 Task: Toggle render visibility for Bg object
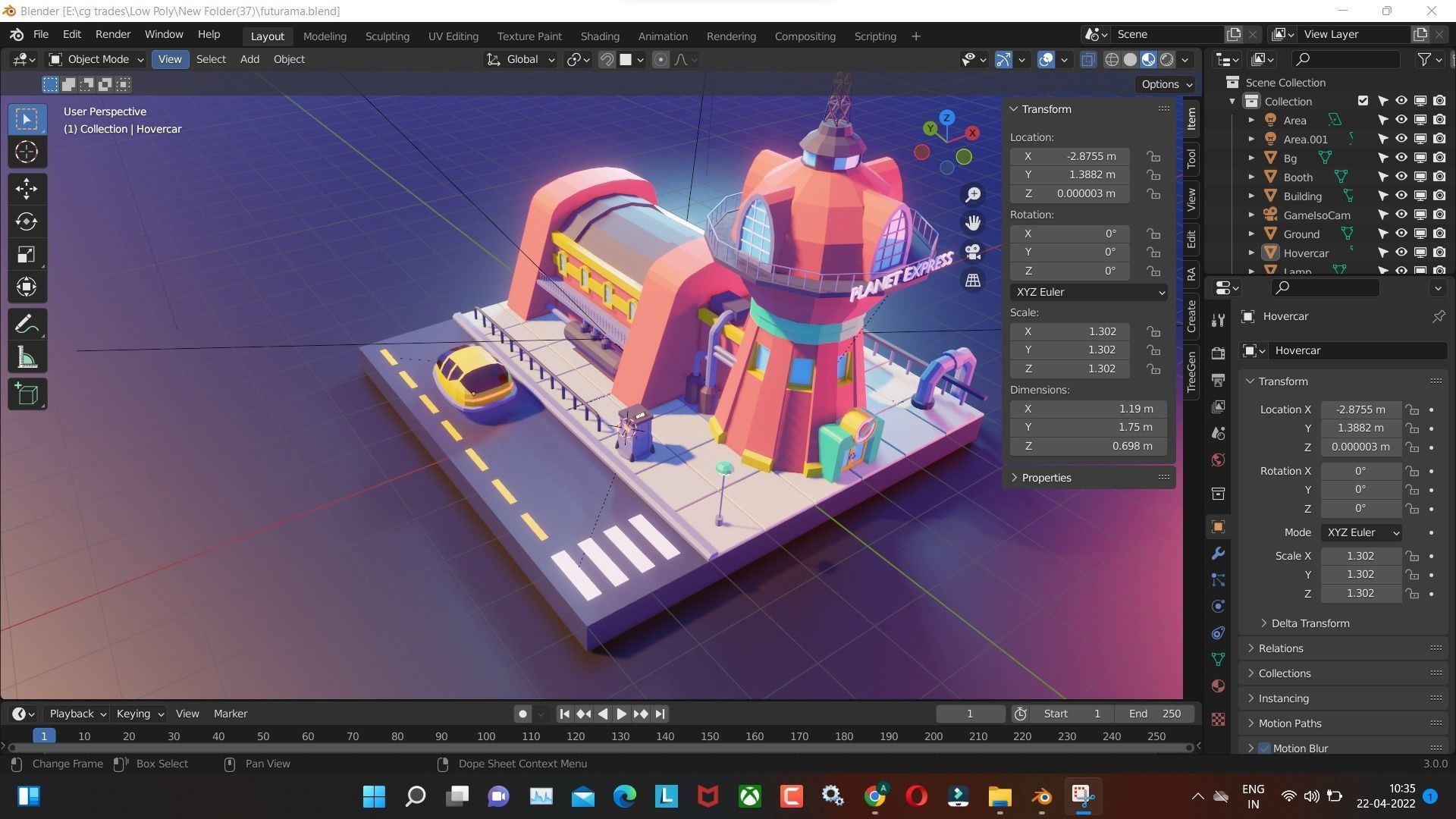(1439, 158)
